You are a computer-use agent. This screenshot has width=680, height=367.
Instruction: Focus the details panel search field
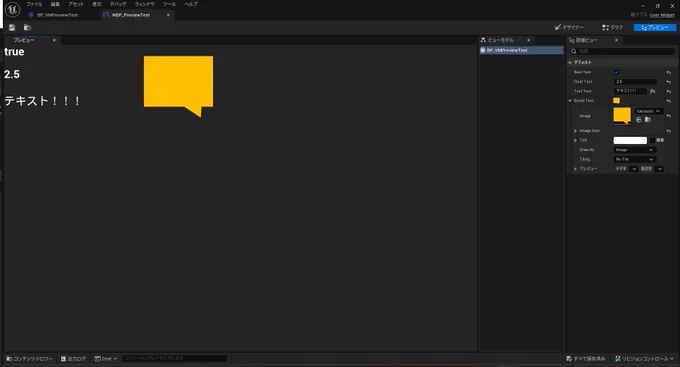[622, 52]
